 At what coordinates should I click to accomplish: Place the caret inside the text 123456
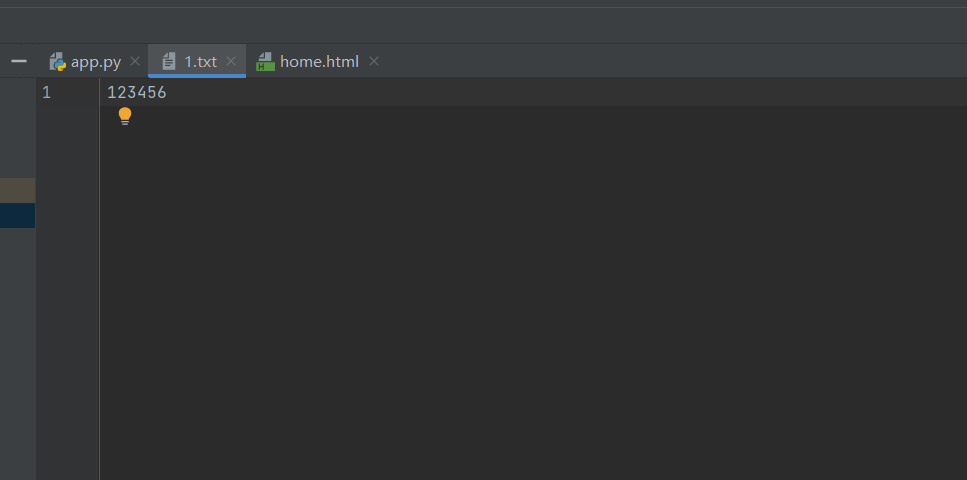click(137, 93)
